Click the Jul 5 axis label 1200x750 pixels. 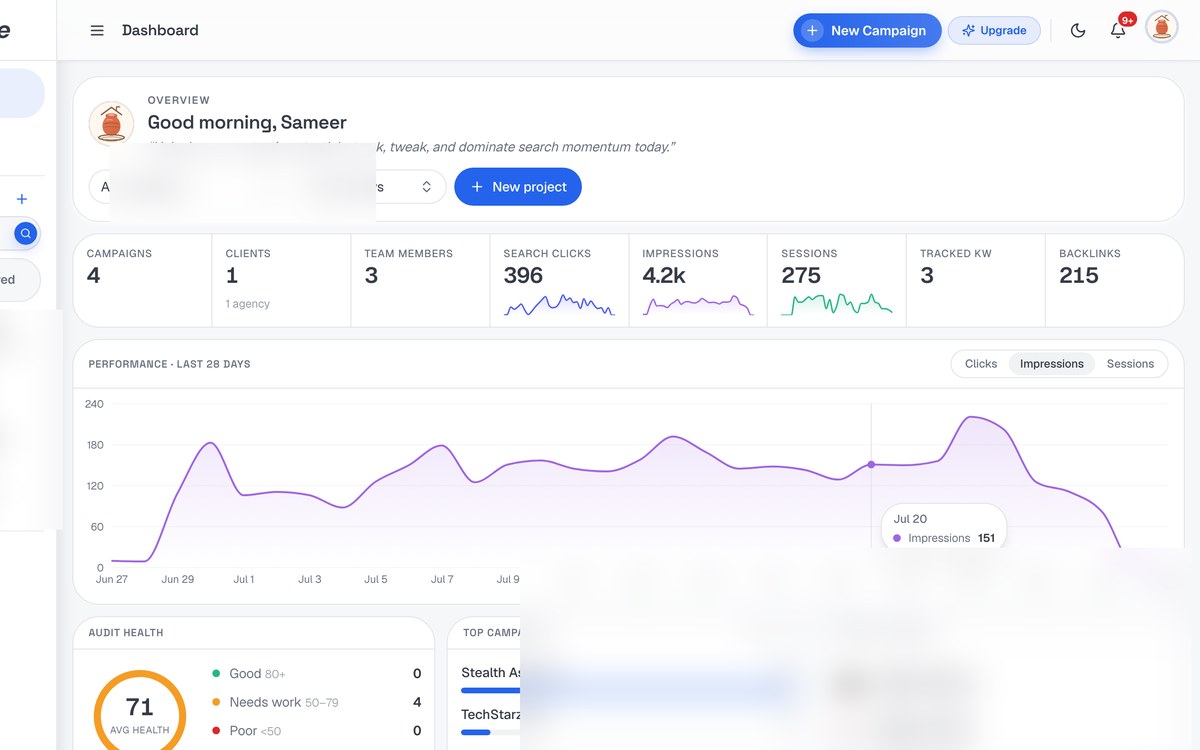[376, 579]
